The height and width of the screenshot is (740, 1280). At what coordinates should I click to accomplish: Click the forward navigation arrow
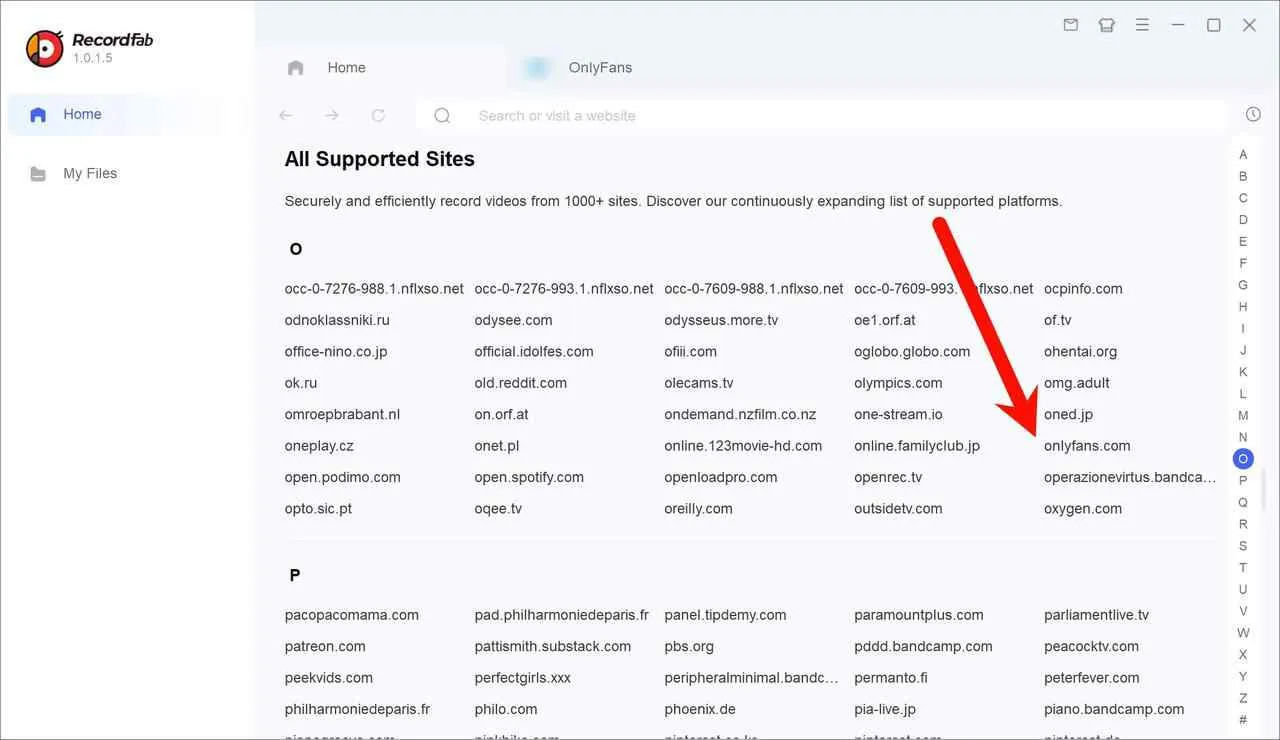[331, 115]
